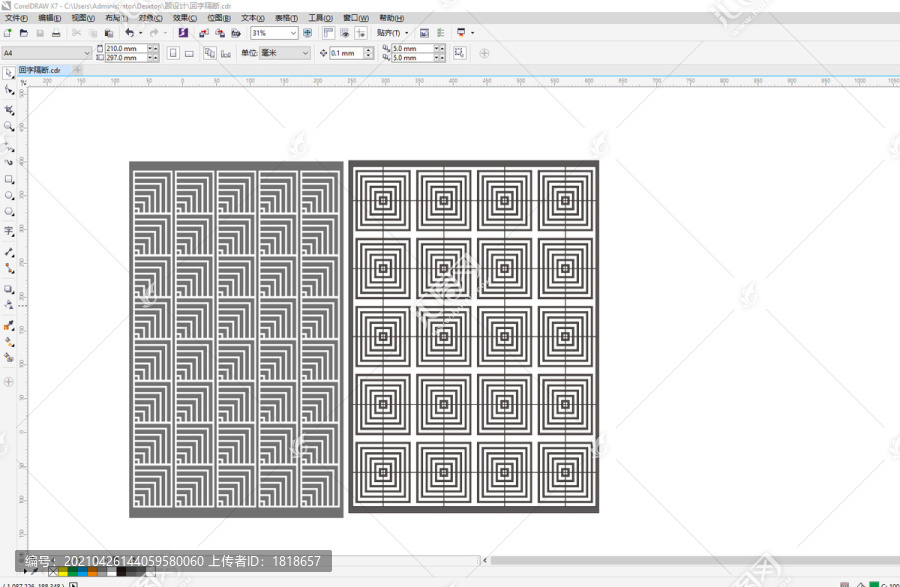Select the Freehand drawing tool
This screenshot has width=900, height=587.
coord(9,146)
